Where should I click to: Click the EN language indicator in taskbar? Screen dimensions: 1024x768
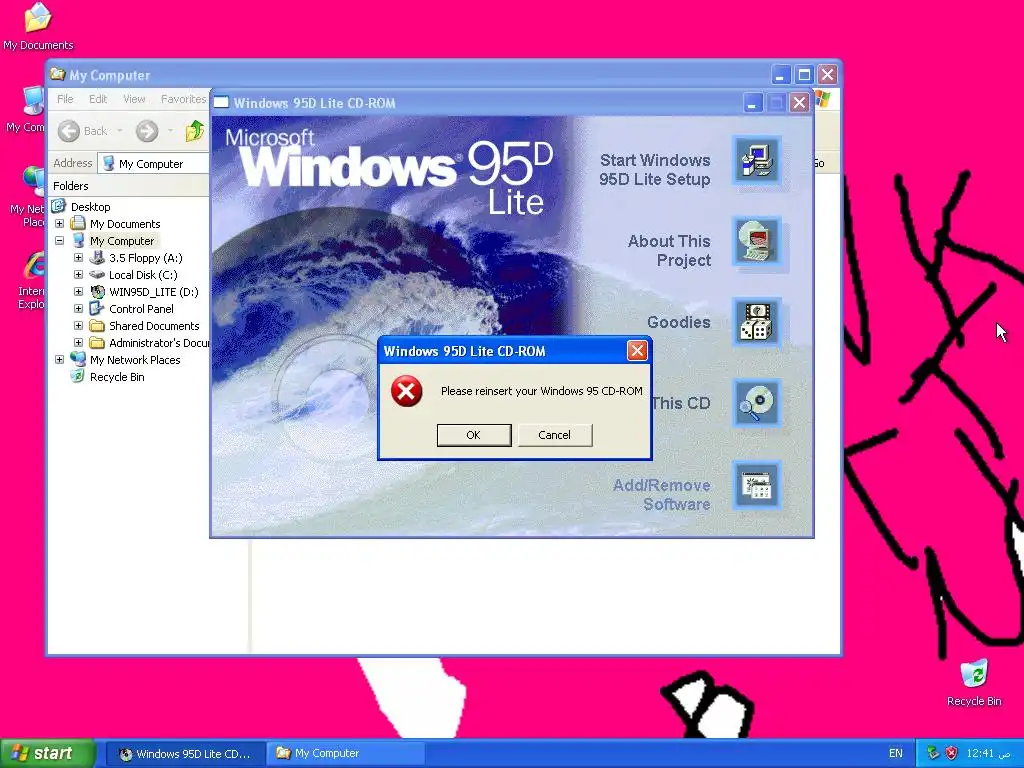point(895,754)
